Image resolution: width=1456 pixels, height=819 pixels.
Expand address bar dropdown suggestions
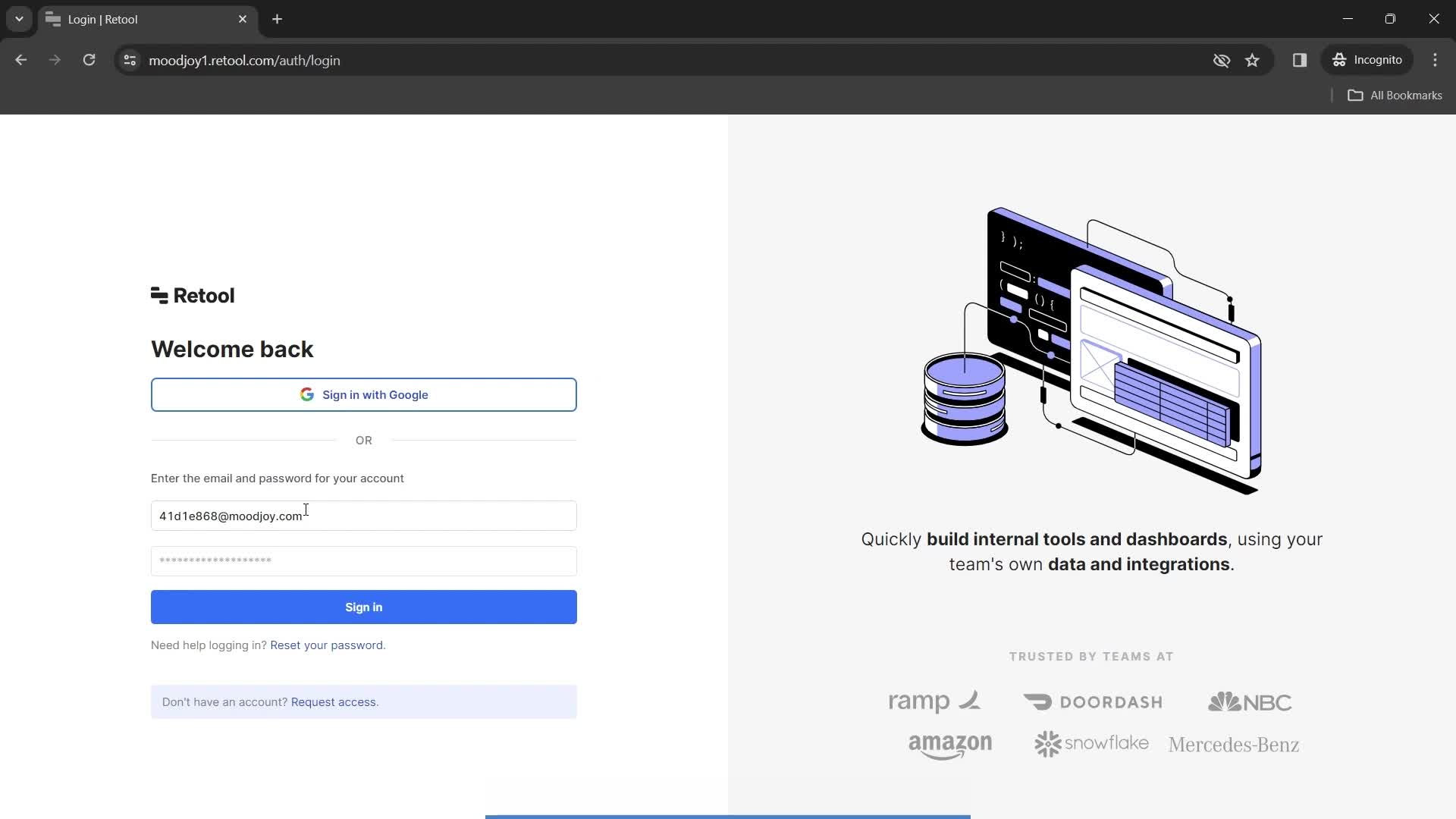[x=18, y=19]
